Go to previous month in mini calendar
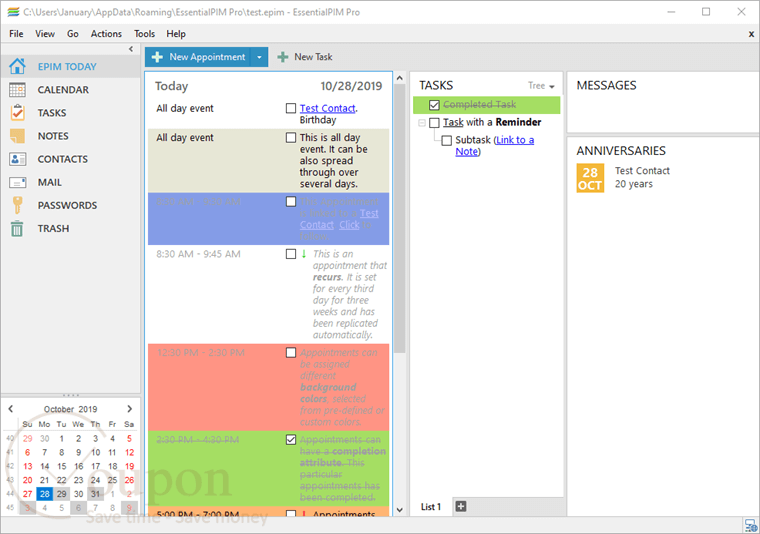The image size is (760, 534). click(x=11, y=409)
